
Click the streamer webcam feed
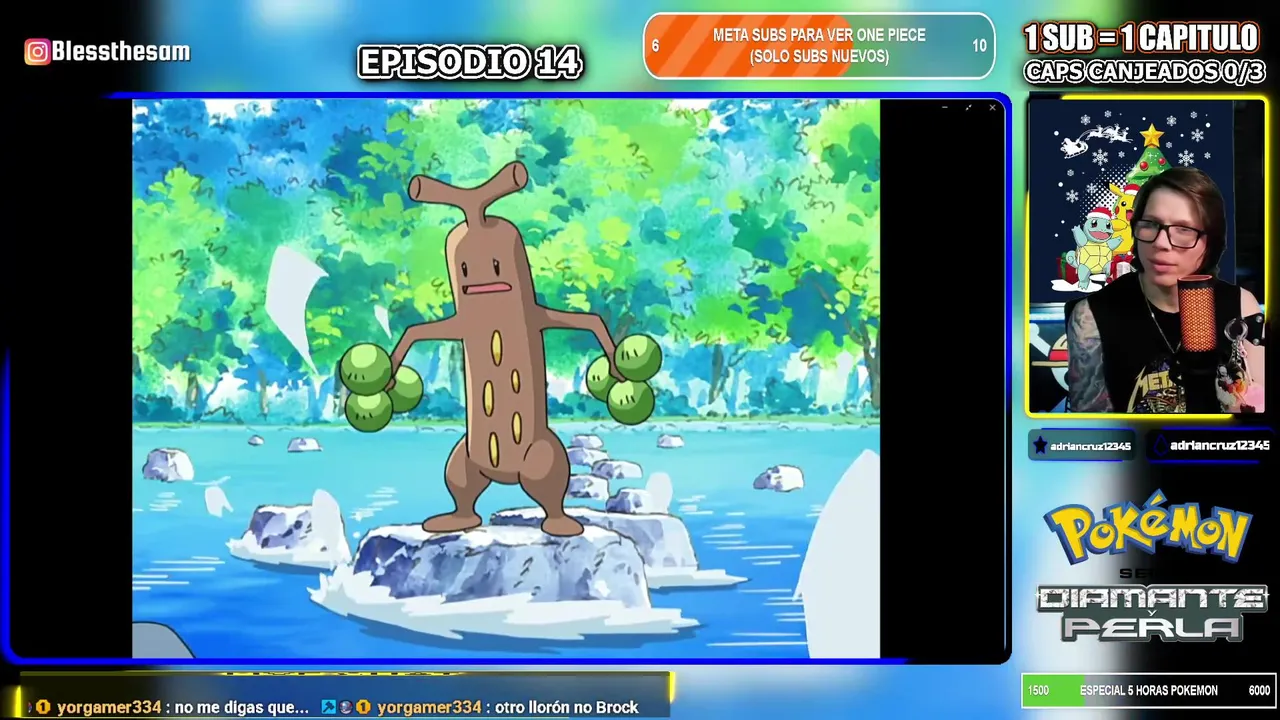coord(1146,256)
